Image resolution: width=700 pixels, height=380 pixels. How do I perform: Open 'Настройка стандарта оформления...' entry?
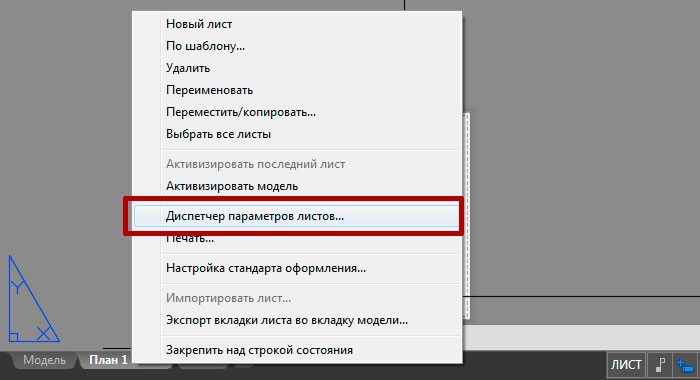click(297, 268)
